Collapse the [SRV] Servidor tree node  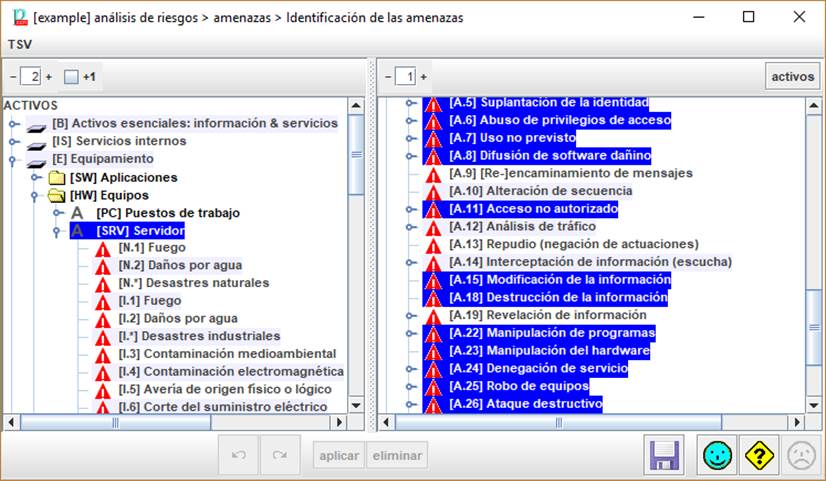56,231
